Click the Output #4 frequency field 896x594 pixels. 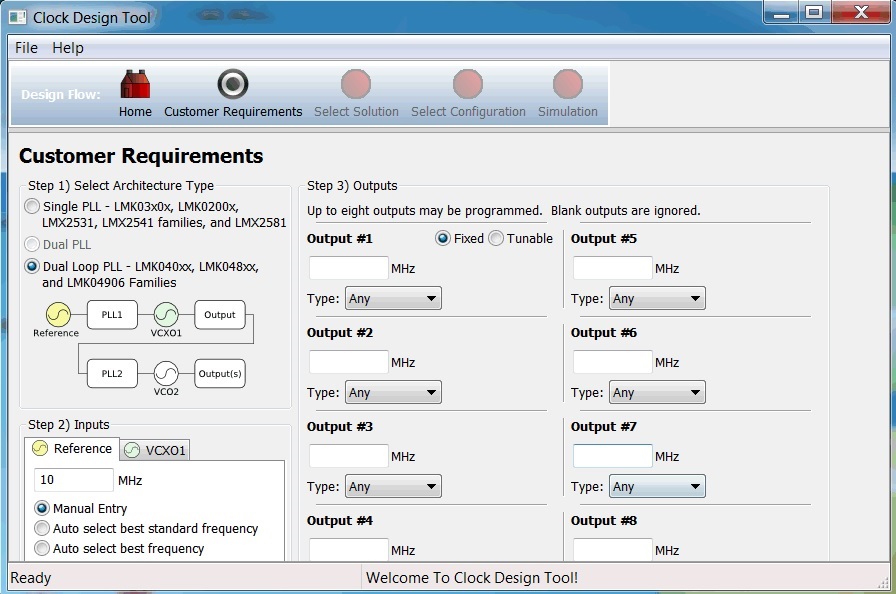click(x=349, y=549)
